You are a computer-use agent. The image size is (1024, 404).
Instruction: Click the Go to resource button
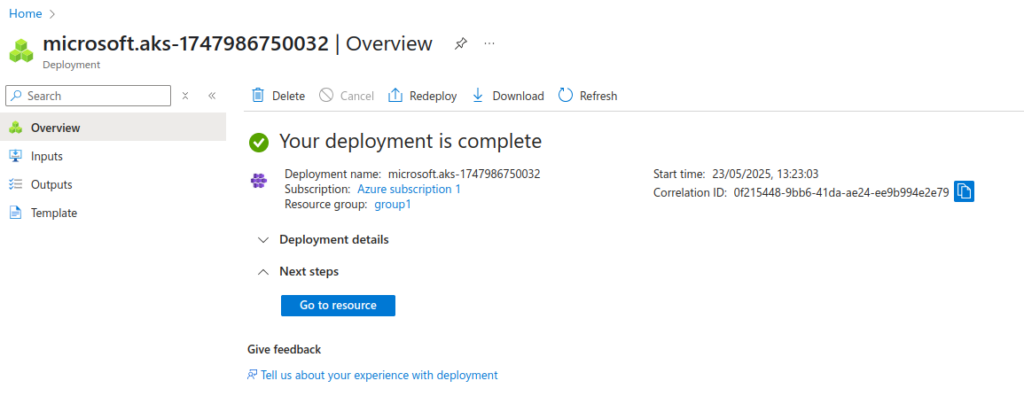(338, 305)
